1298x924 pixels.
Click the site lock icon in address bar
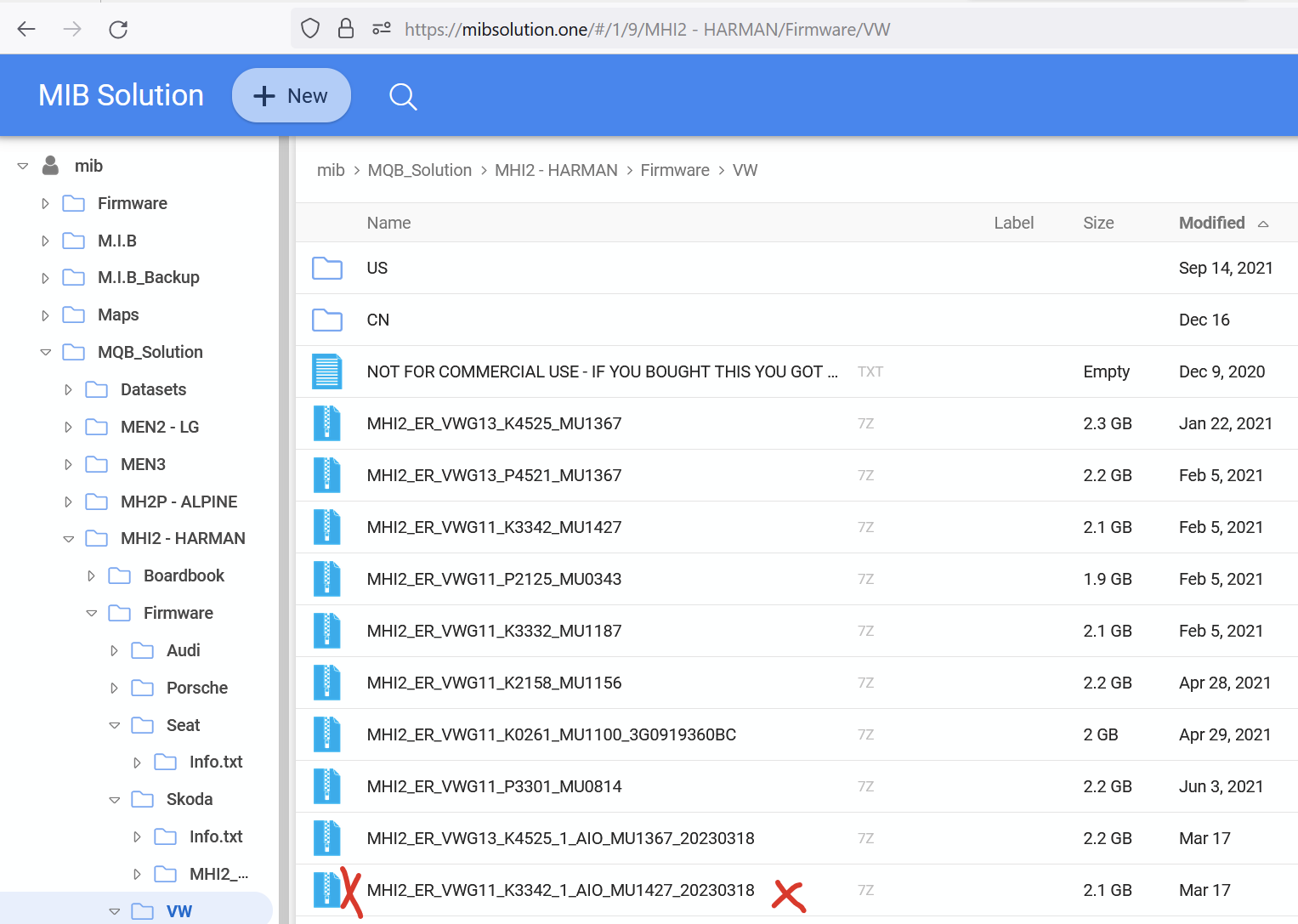coord(346,30)
